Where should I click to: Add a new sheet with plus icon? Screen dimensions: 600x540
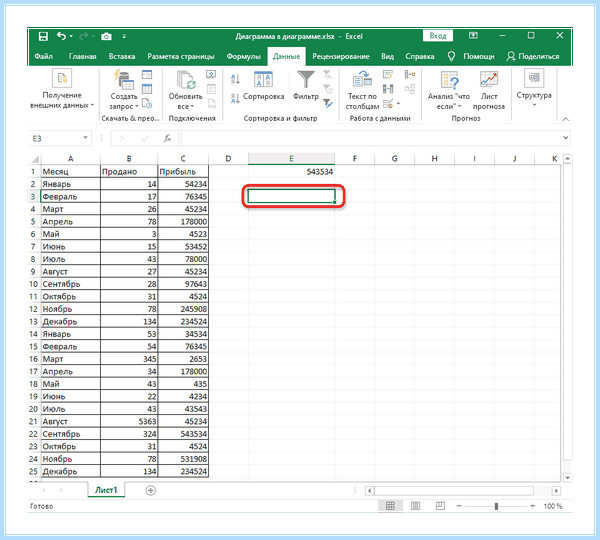point(151,490)
